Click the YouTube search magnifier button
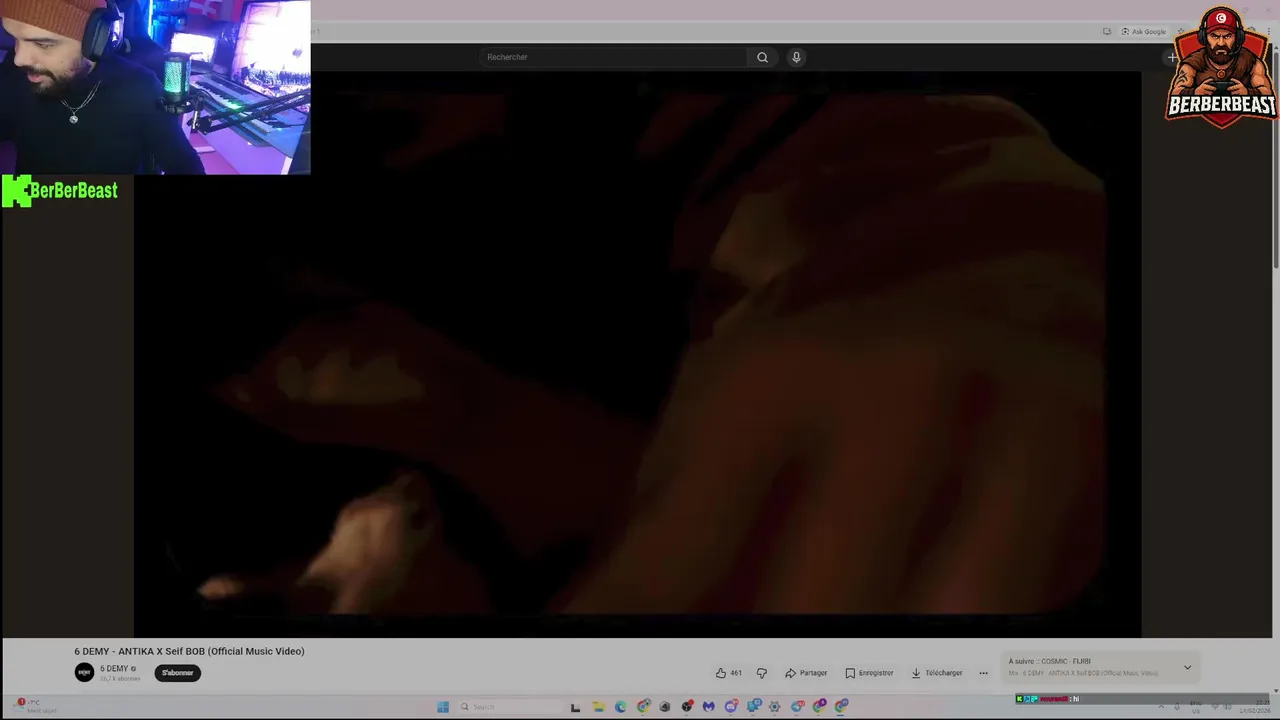1280x720 pixels. click(762, 57)
